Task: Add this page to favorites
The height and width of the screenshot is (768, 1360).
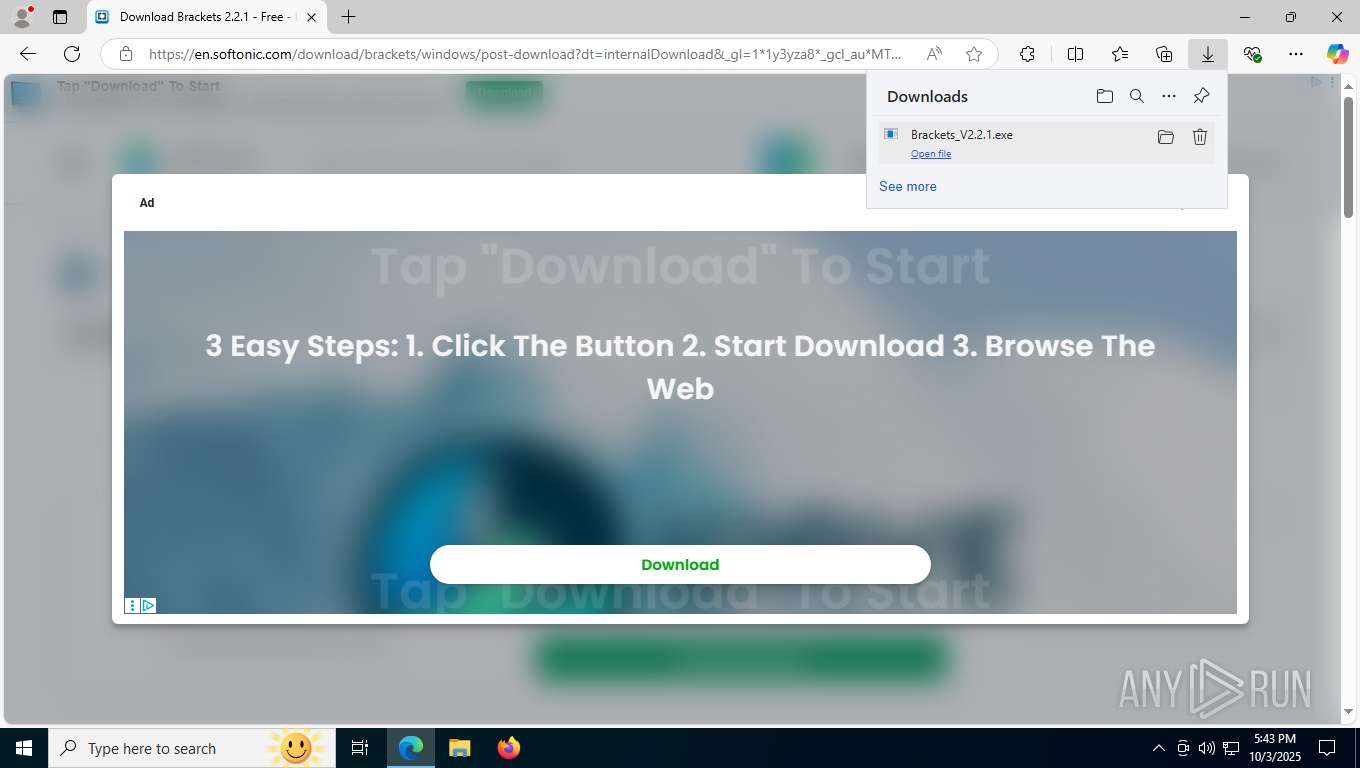Action: coord(974,54)
